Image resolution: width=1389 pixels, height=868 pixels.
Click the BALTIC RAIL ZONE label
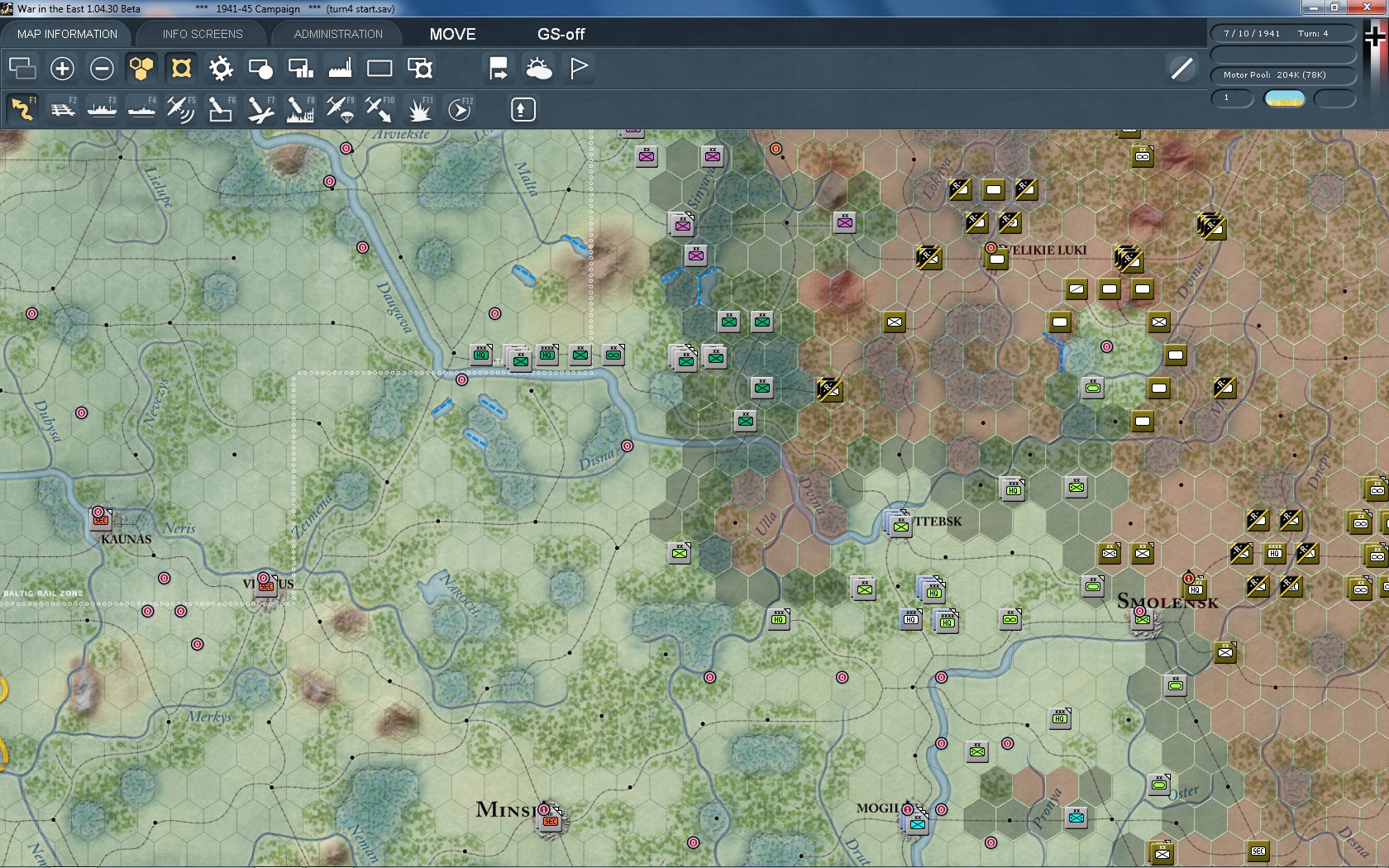43,593
